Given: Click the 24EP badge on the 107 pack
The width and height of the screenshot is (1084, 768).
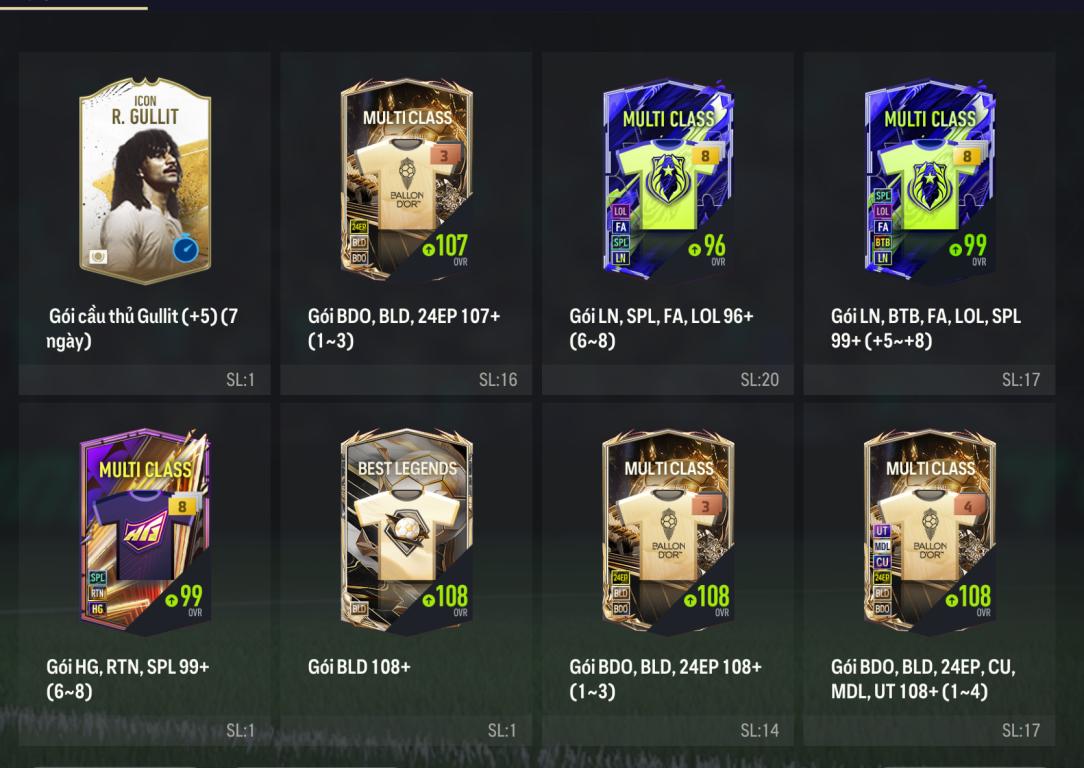Looking at the screenshot, I should (359, 227).
